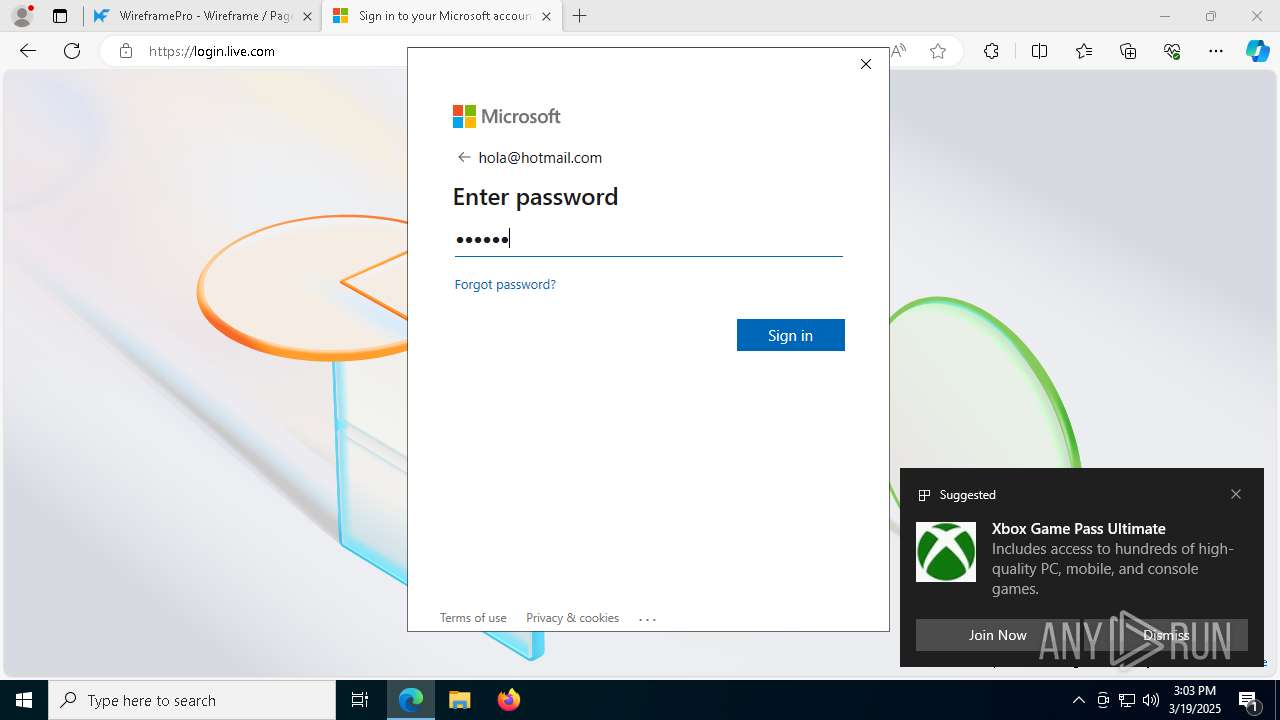Click the Sign in button
The image size is (1280, 720).
click(791, 335)
